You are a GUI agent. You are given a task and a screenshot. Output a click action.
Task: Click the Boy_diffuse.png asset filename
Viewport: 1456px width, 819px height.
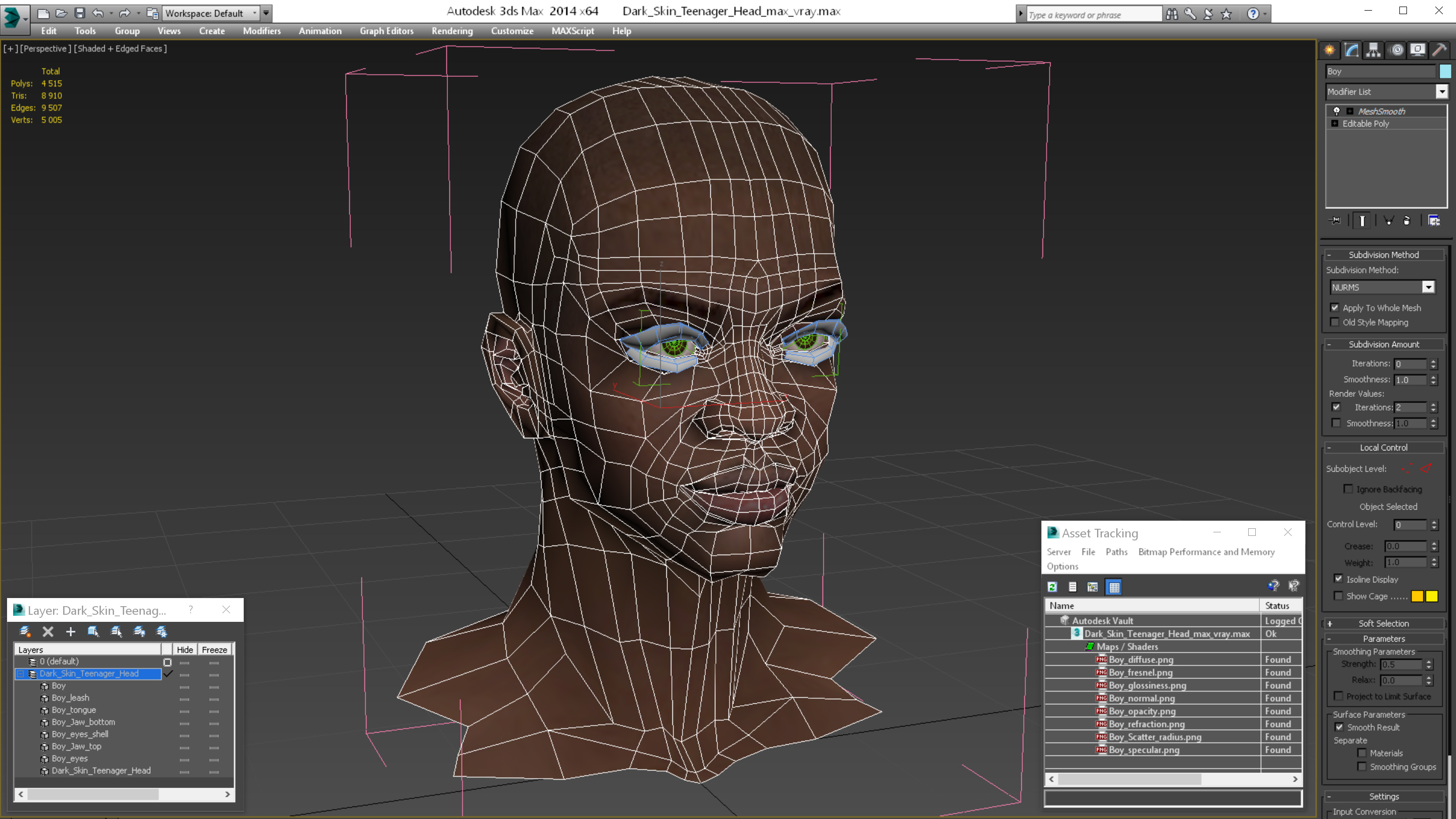pos(1142,659)
